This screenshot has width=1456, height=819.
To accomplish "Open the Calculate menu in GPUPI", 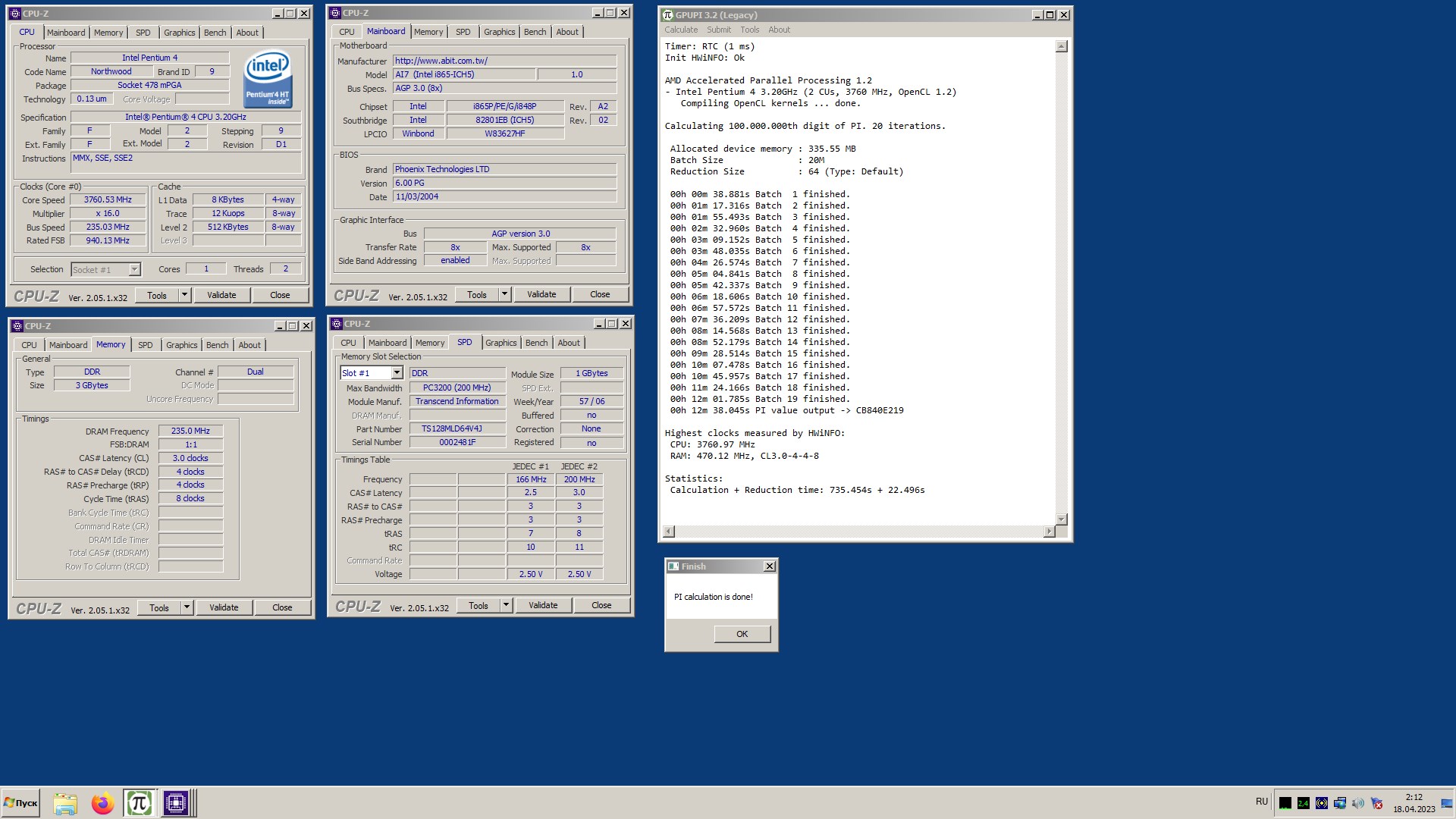I will (x=681, y=30).
